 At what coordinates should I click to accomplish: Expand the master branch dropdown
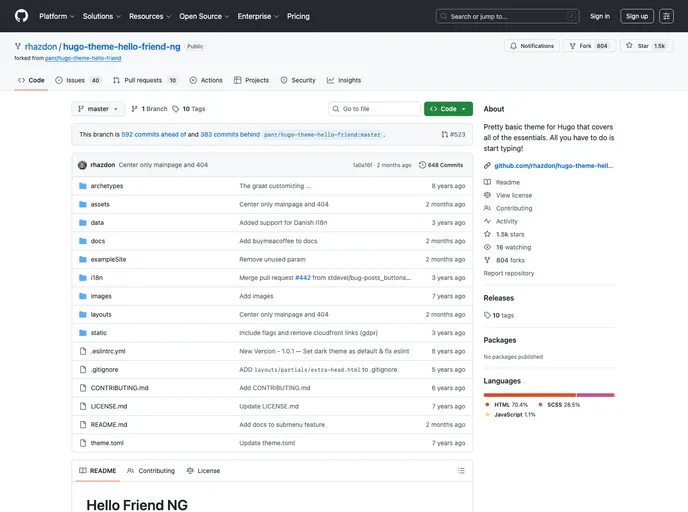[x=98, y=109]
